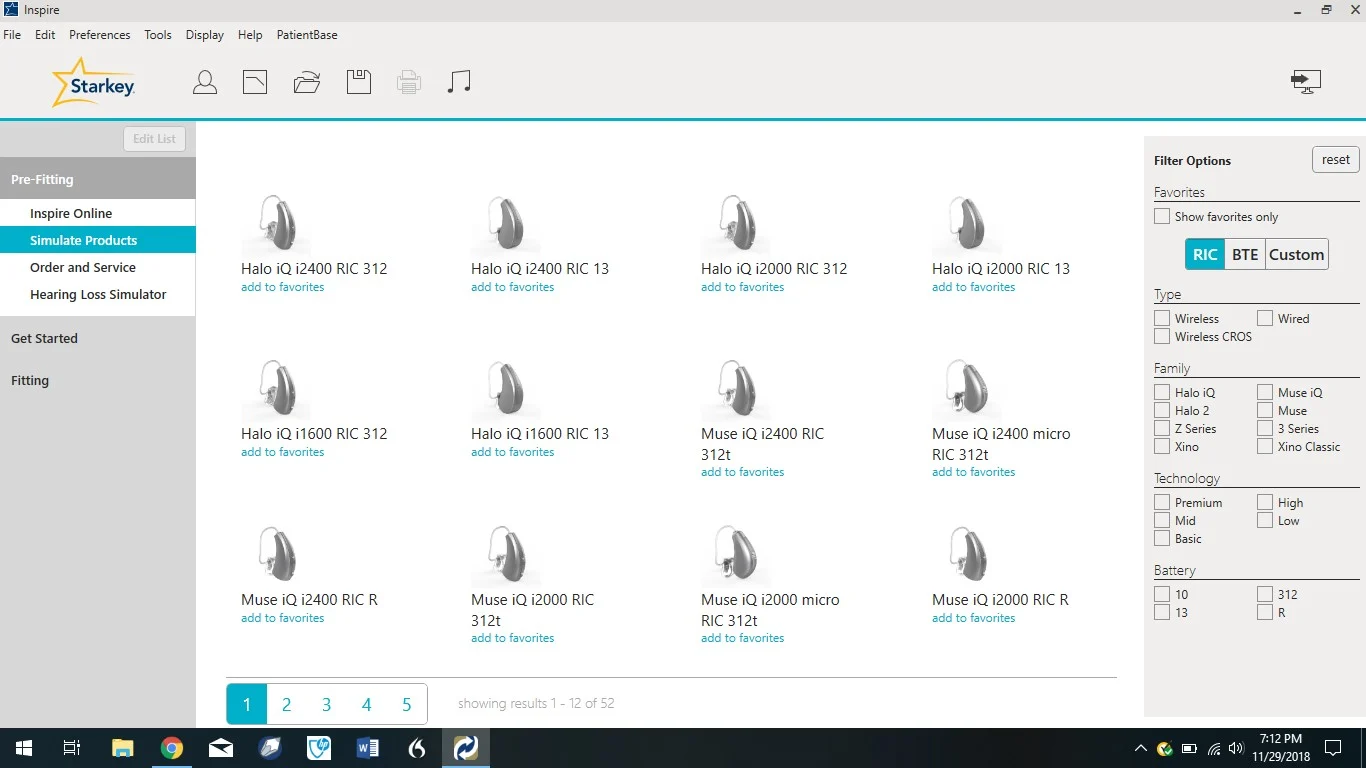The image size is (1366, 768).
Task: Open the patient profile icon in toolbar
Action: coord(205,82)
